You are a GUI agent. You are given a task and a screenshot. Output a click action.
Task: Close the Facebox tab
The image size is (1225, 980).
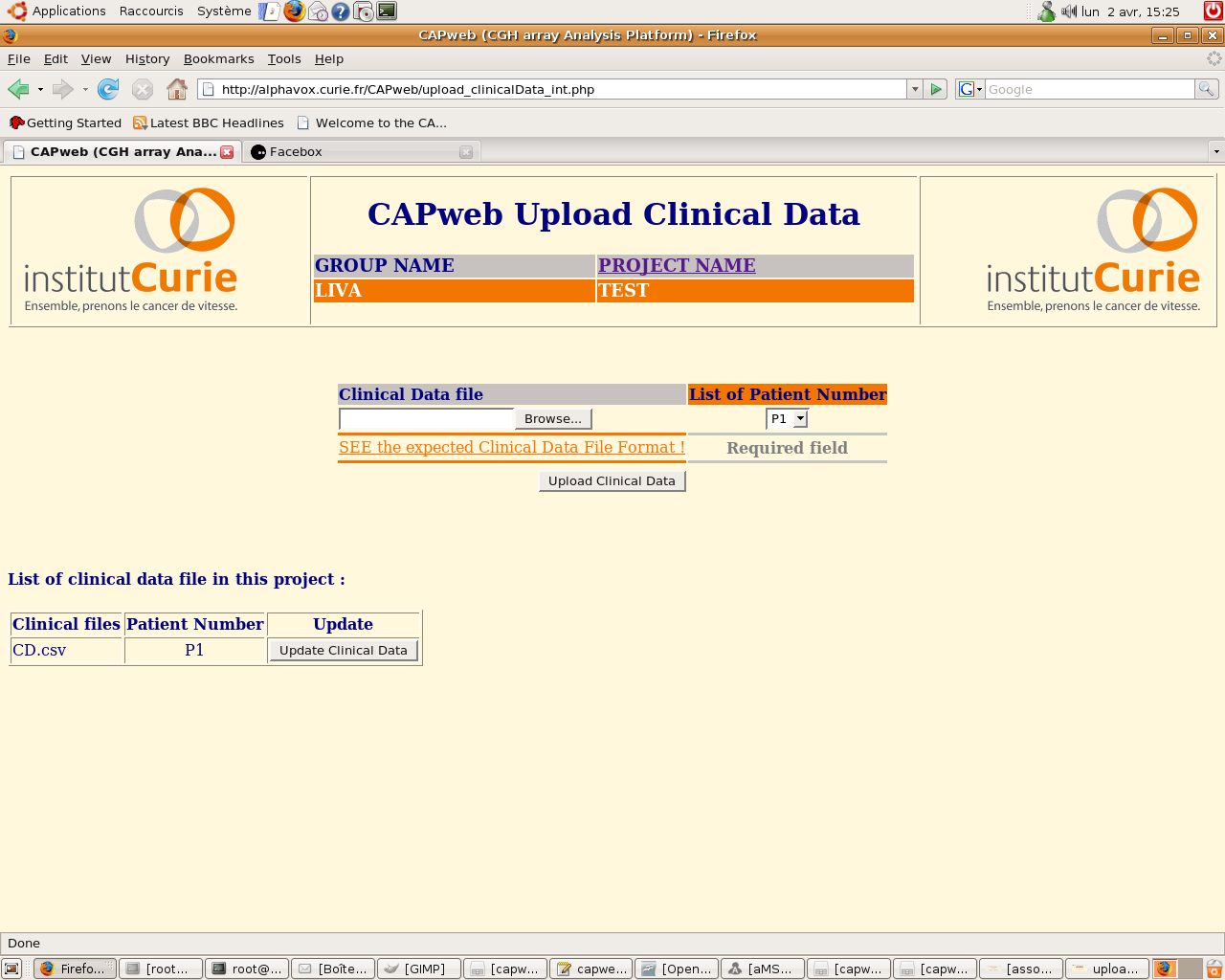pos(466,152)
